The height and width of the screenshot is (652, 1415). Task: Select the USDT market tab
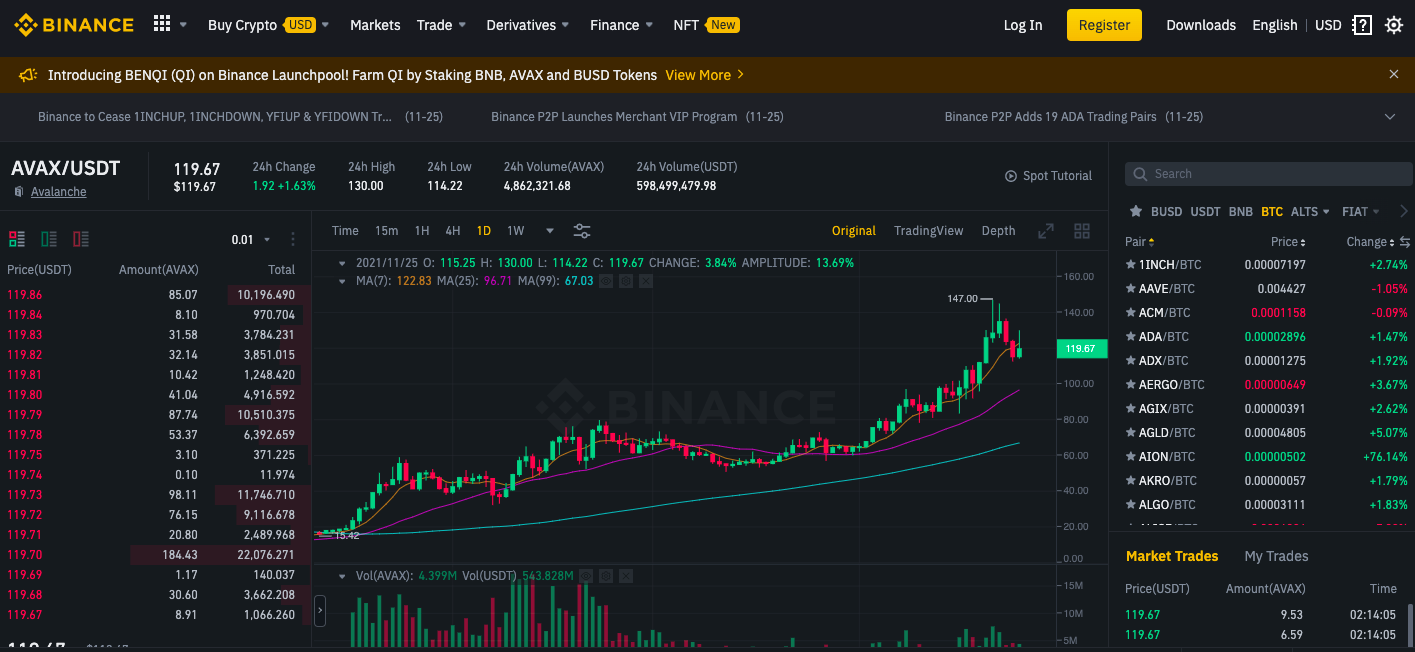tap(1205, 212)
